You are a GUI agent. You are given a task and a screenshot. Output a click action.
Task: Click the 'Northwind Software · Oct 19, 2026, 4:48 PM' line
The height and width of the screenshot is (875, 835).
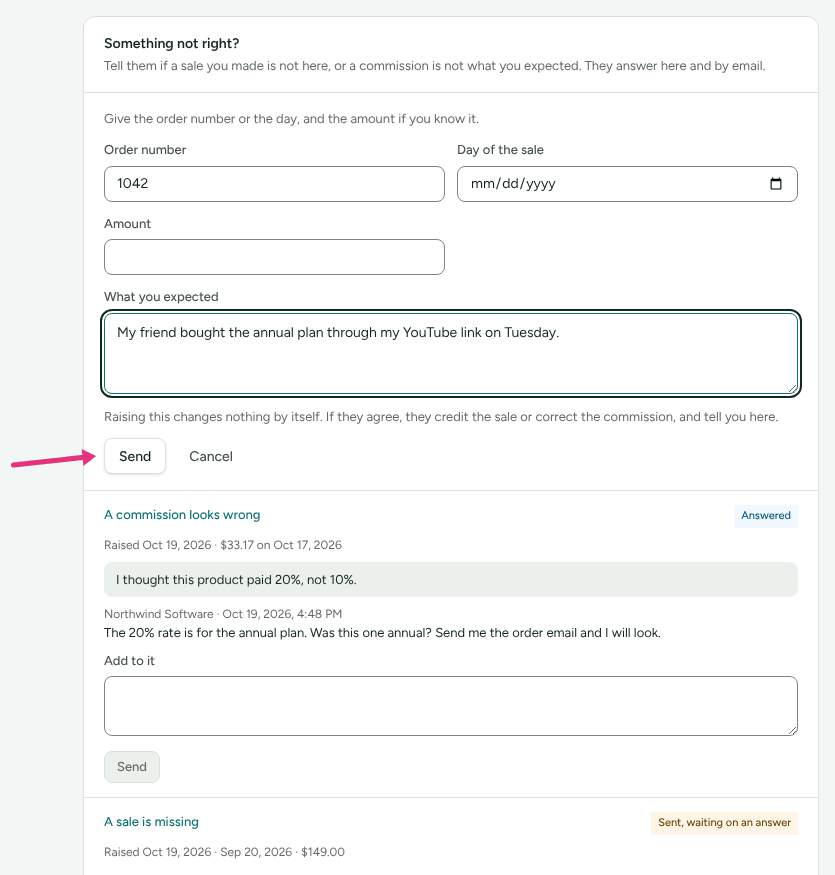[223, 614]
